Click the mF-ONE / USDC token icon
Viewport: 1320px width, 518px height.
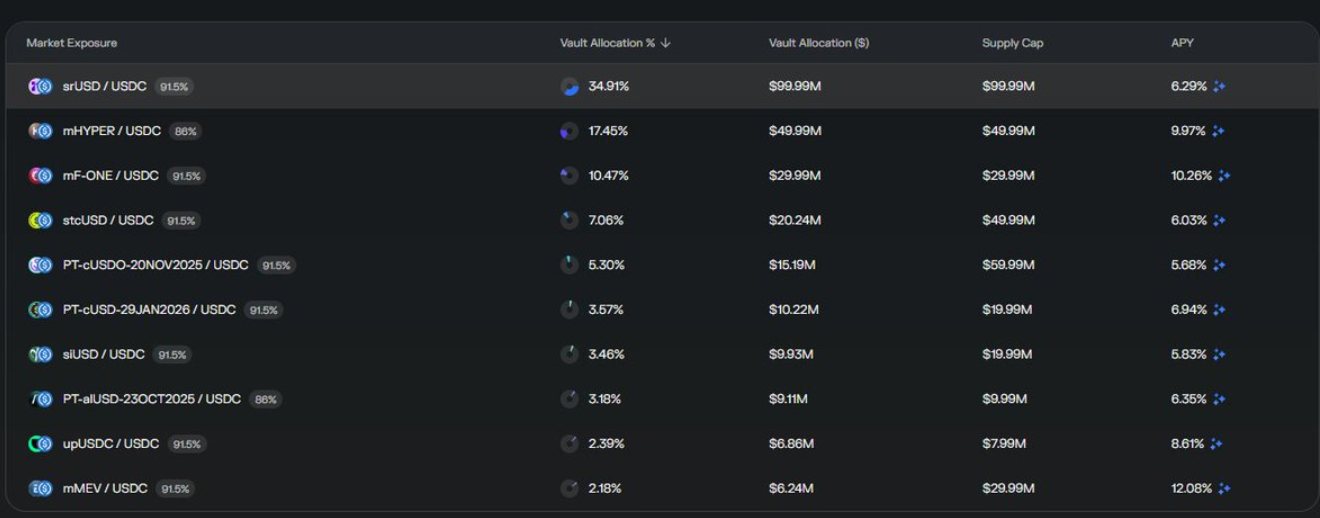point(40,176)
